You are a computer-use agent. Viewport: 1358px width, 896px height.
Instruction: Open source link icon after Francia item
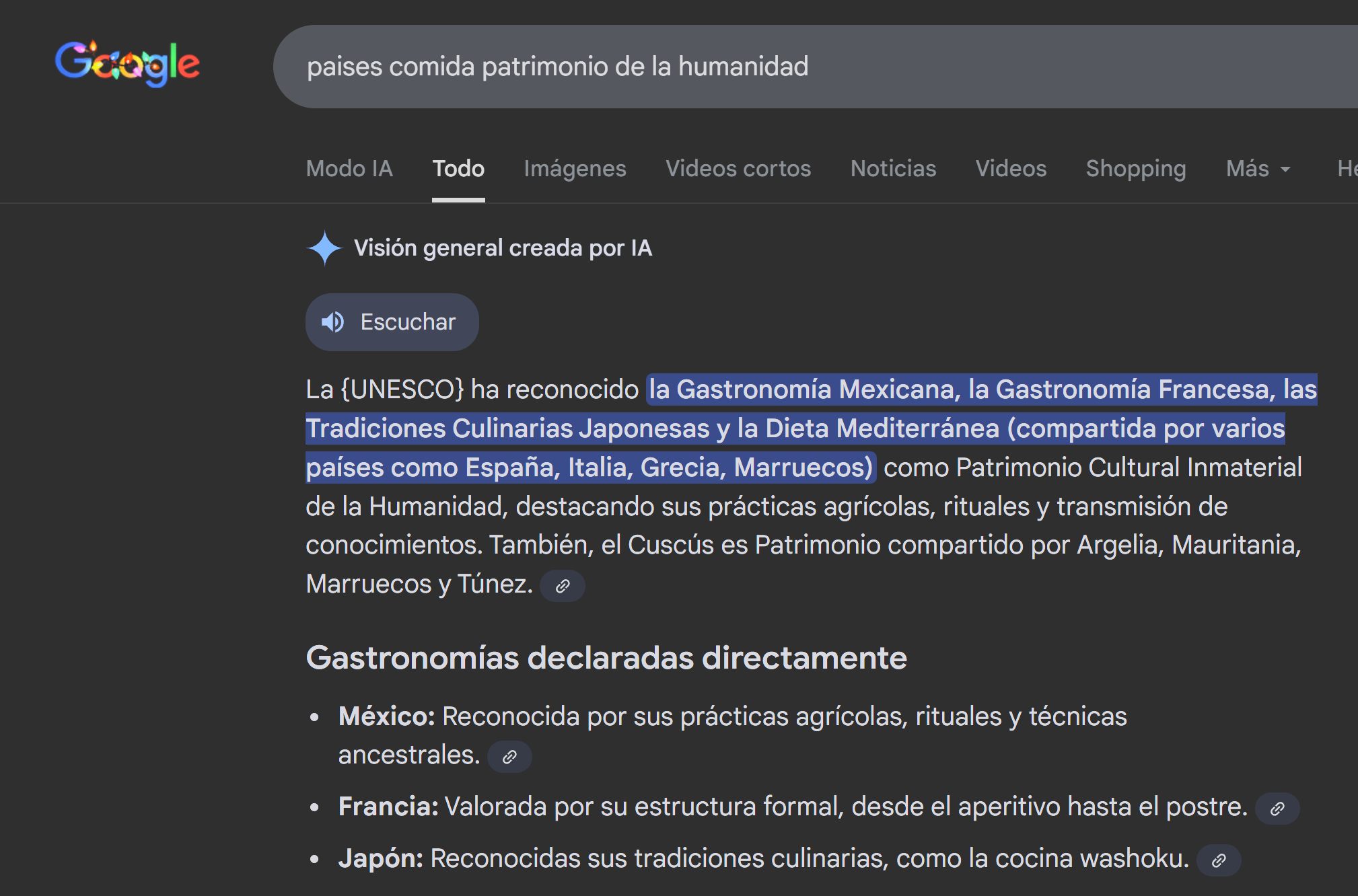(1277, 809)
